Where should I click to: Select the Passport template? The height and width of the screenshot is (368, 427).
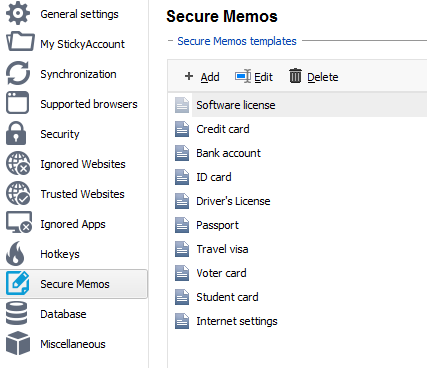coord(217,225)
